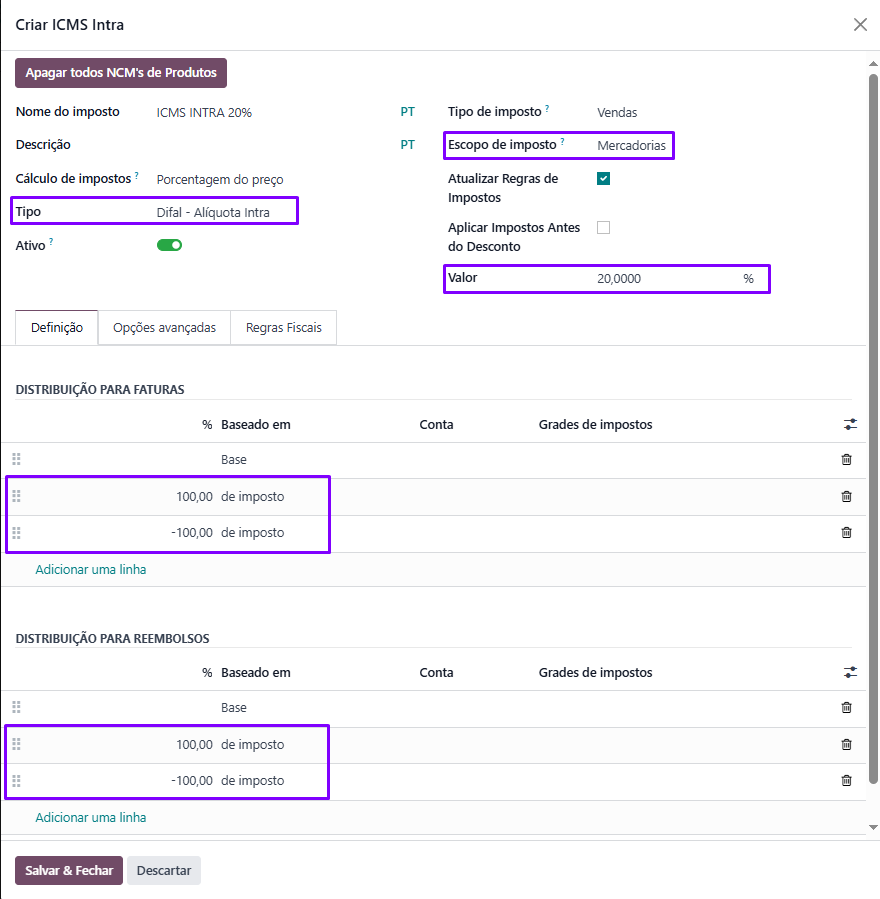The height and width of the screenshot is (899, 880).
Task: Switch to the Definição tab
Action: coord(57,327)
